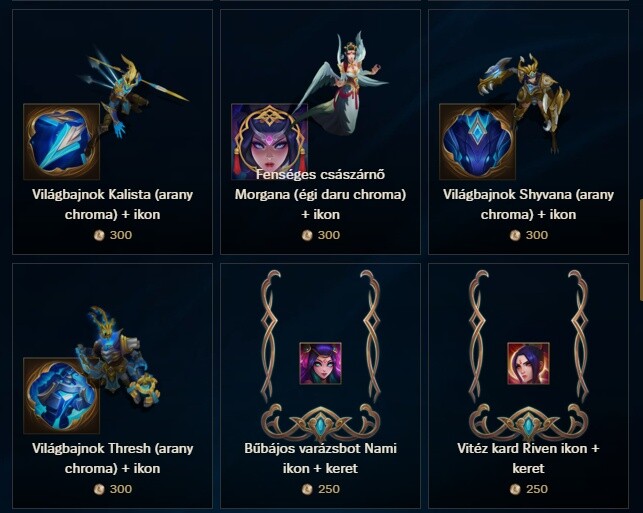Click the Világbajnok Shyvana blue dragon icon
Viewport: 643px width, 513px height.
point(477,142)
